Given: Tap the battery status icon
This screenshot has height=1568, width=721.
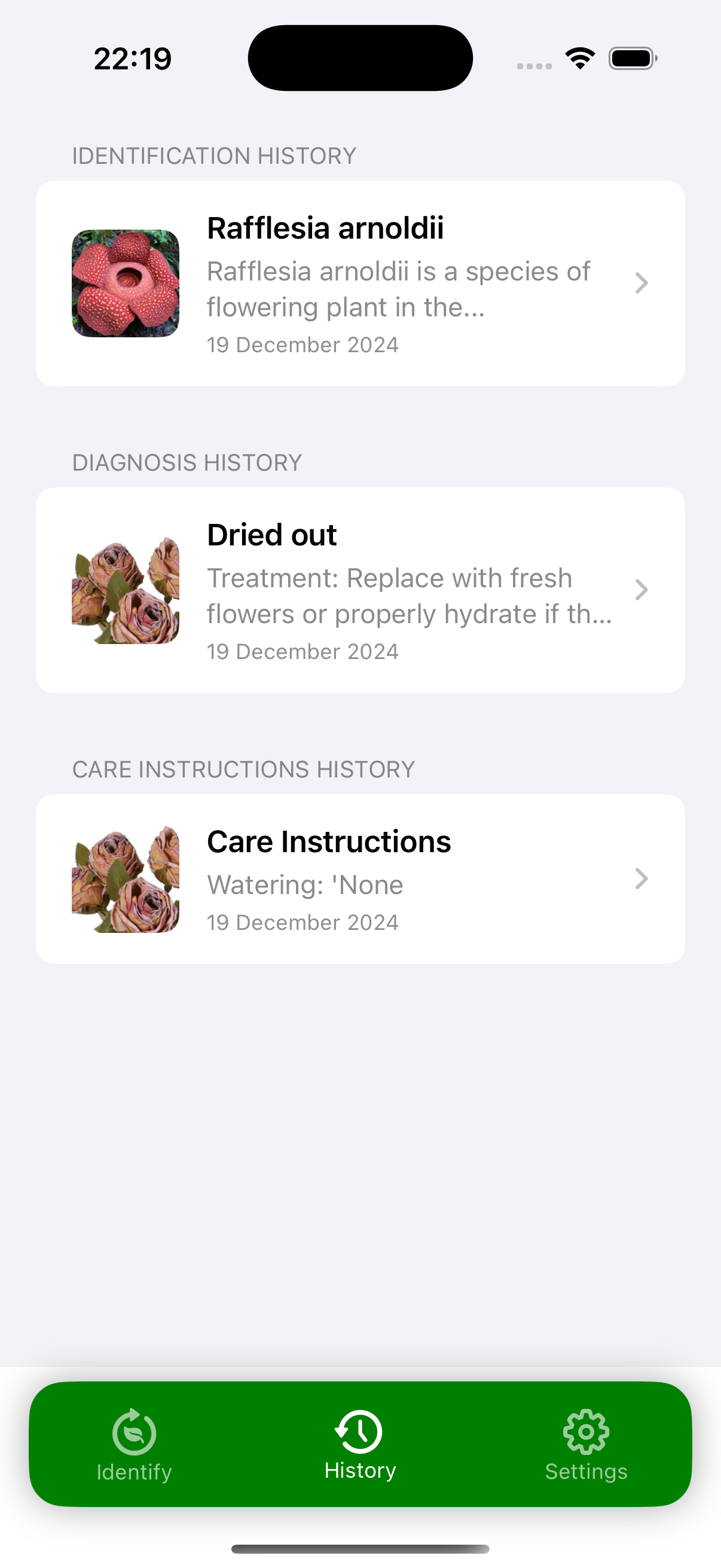Looking at the screenshot, I should (x=632, y=59).
